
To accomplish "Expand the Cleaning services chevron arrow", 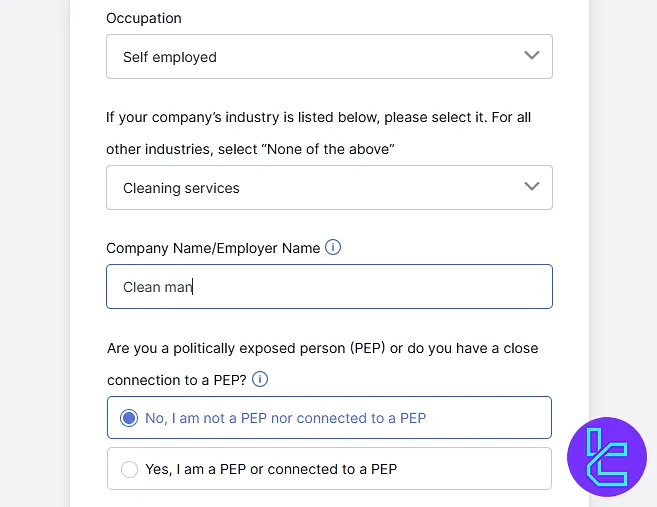I will pyautogui.click(x=532, y=186).
